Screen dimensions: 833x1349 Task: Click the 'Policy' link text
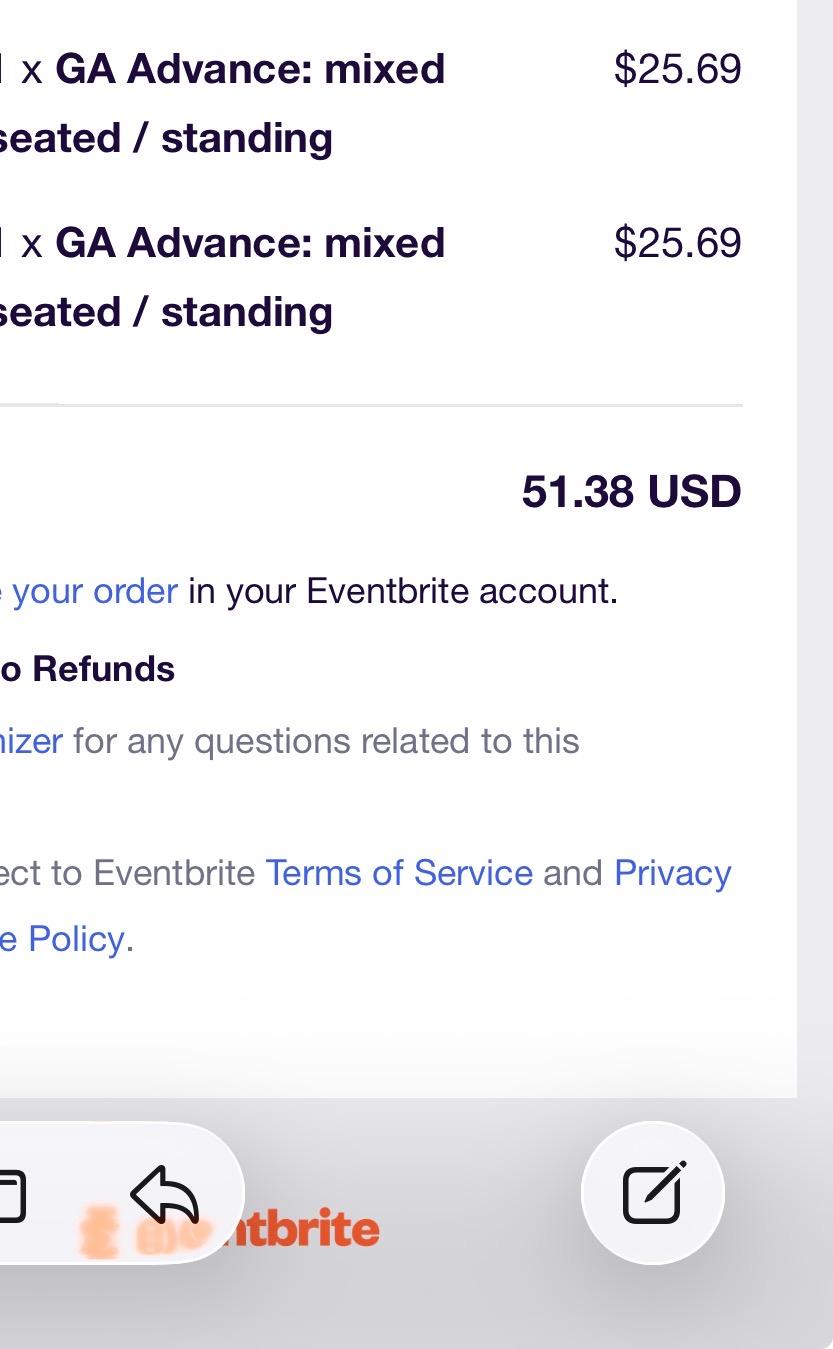(75, 939)
